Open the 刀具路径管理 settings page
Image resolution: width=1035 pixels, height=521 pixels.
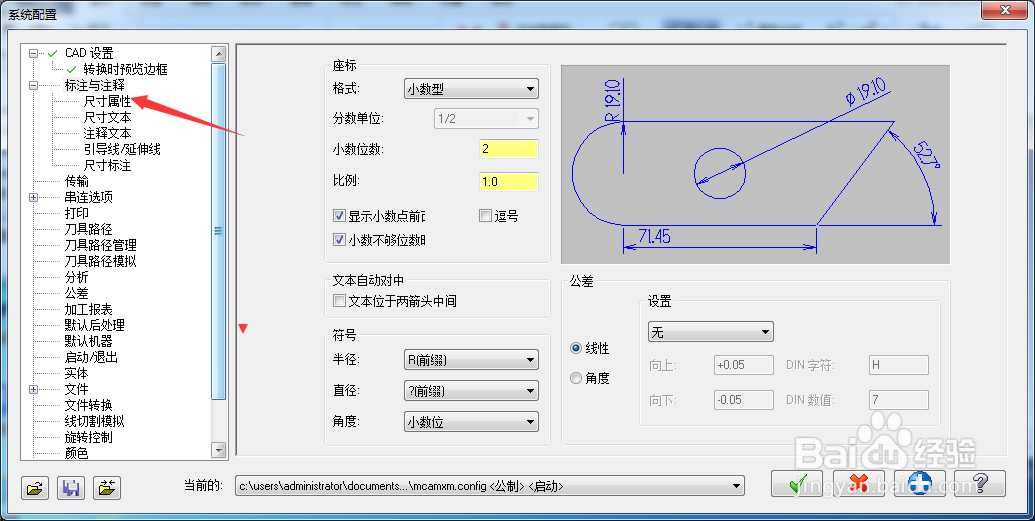pyautogui.click(x=100, y=246)
